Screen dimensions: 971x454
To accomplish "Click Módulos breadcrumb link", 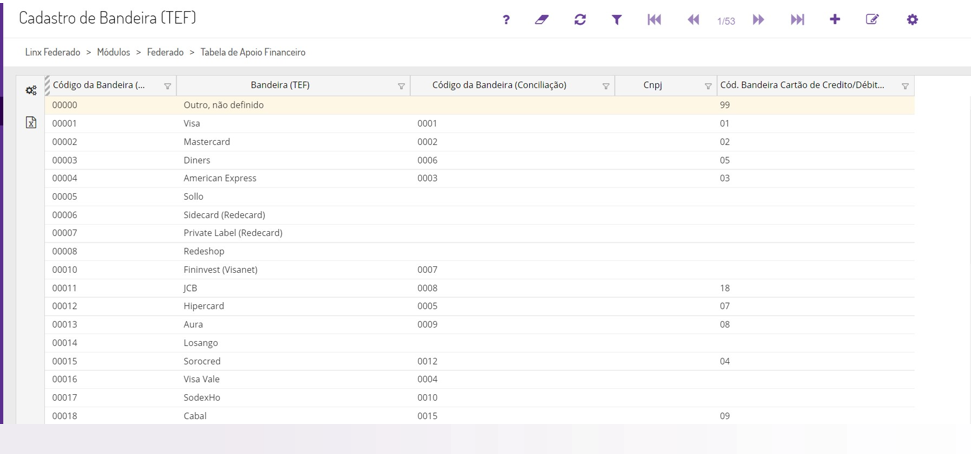I will pos(113,53).
